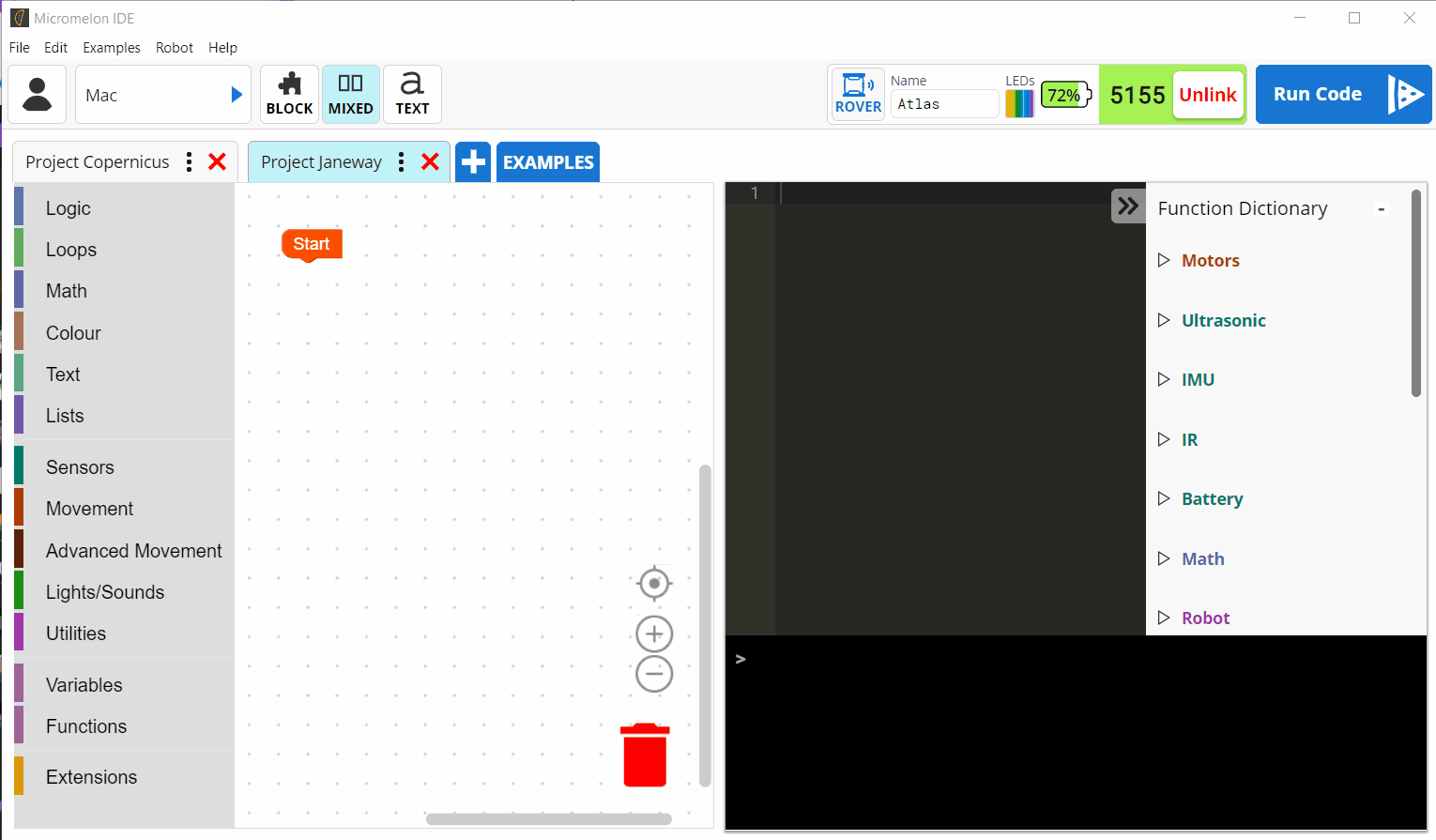The height and width of the screenshot is (840, 1436).
Task: Open the EXAMPLES button
Action: tap(548, 162)
